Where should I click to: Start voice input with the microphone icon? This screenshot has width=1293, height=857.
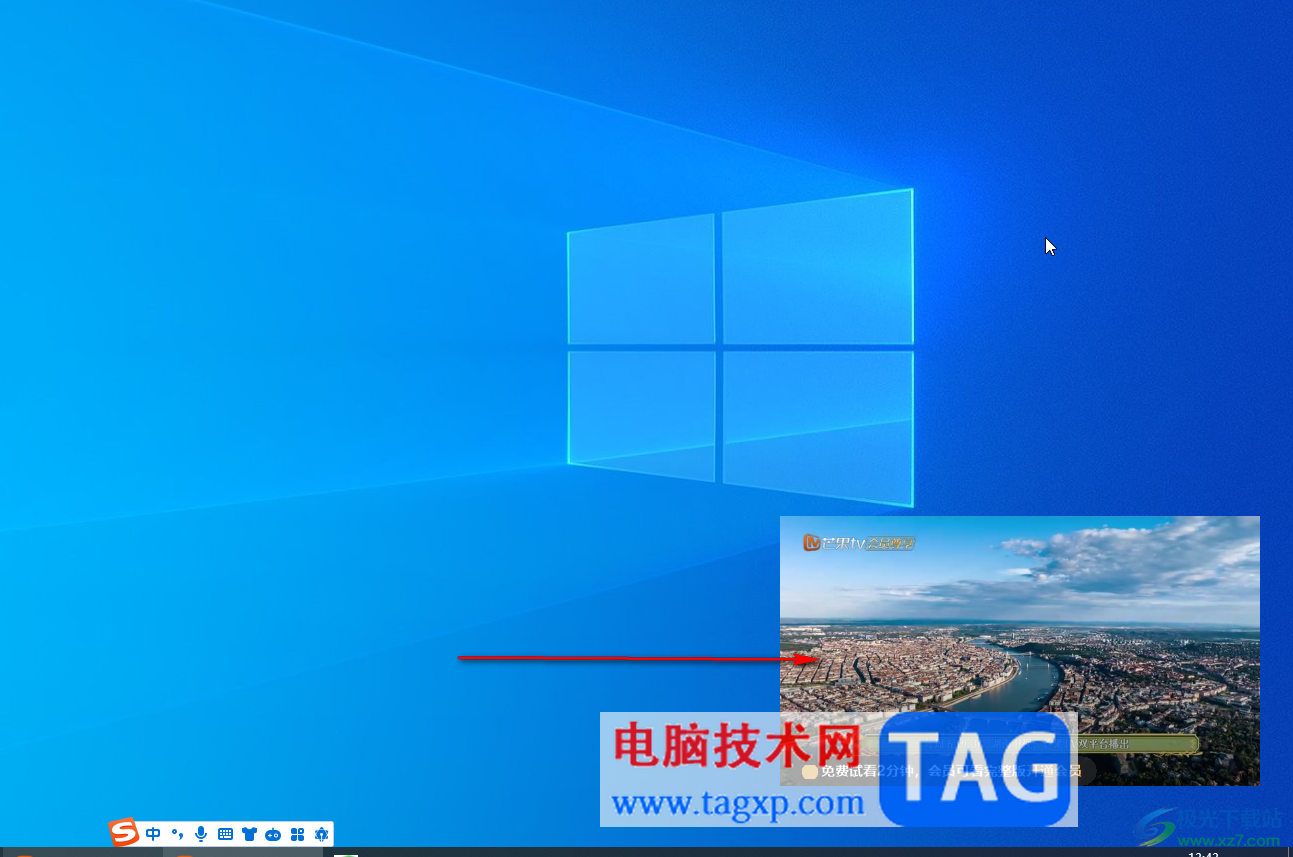click(201, 834)
